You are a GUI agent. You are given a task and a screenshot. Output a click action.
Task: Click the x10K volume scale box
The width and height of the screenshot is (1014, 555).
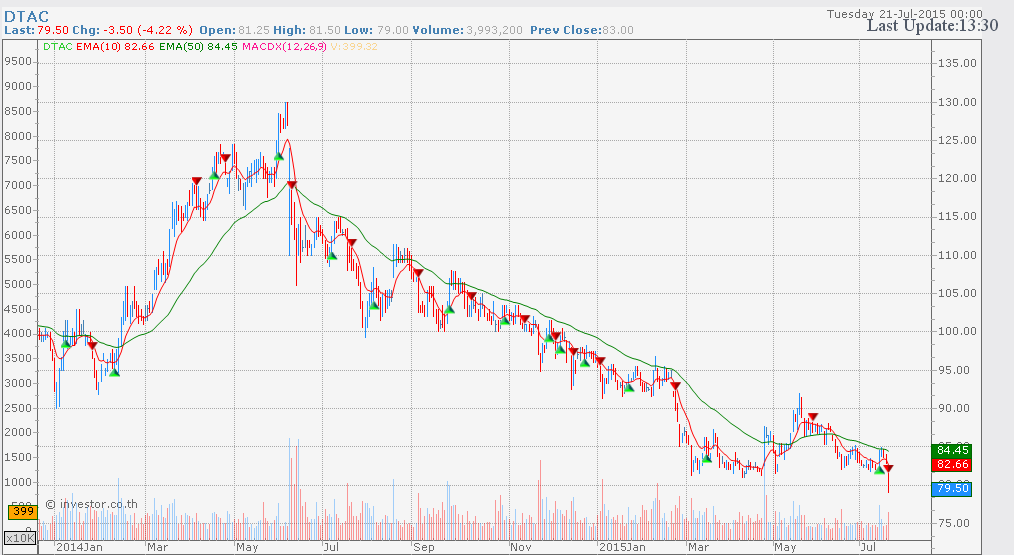tap(20, 538)
